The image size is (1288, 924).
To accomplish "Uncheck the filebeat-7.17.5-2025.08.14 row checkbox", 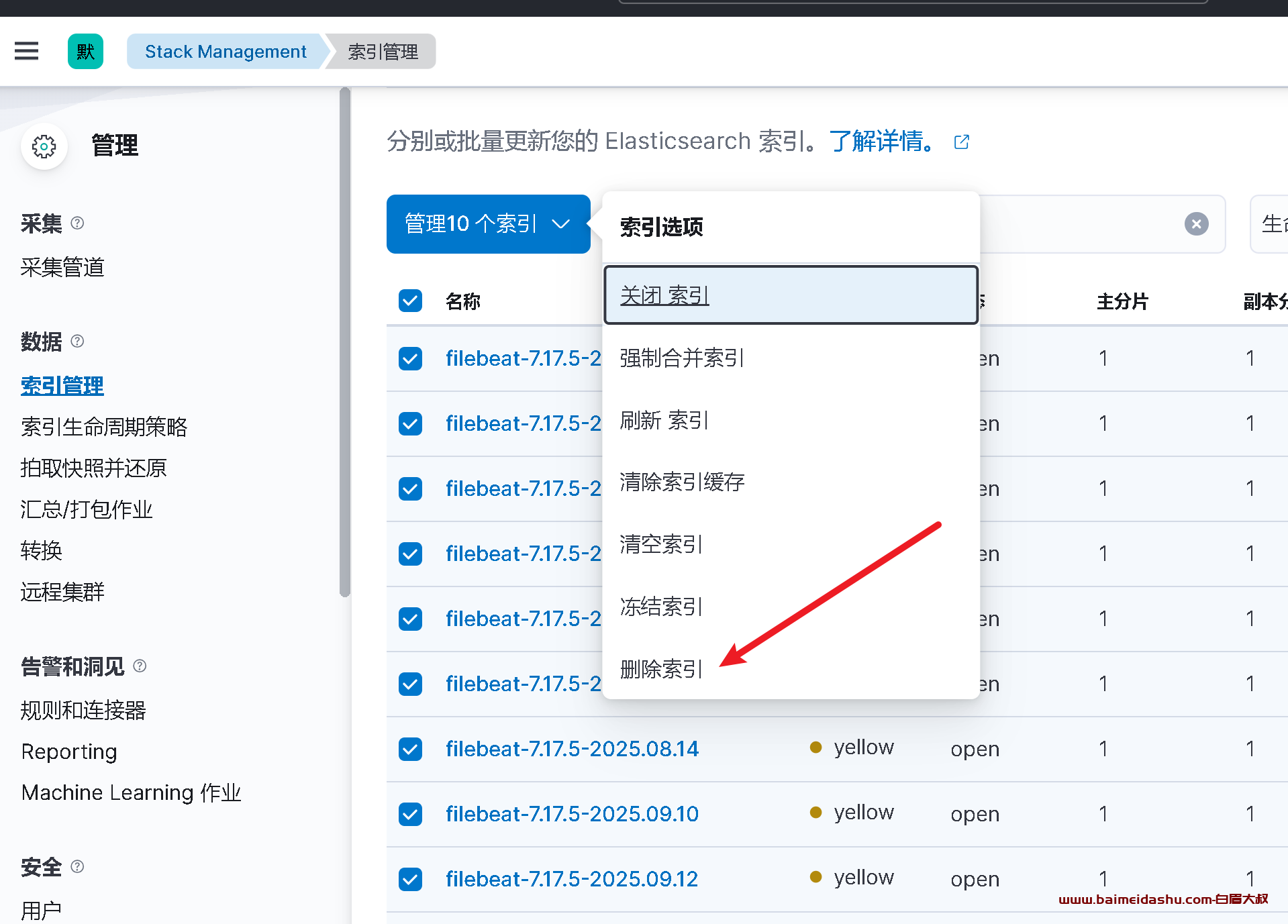I will click(410, 749).
